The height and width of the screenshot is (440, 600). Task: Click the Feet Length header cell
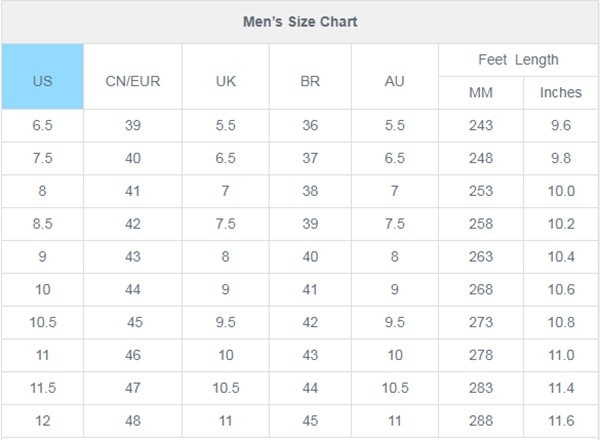pyautogui.click(x=518, y=60)
